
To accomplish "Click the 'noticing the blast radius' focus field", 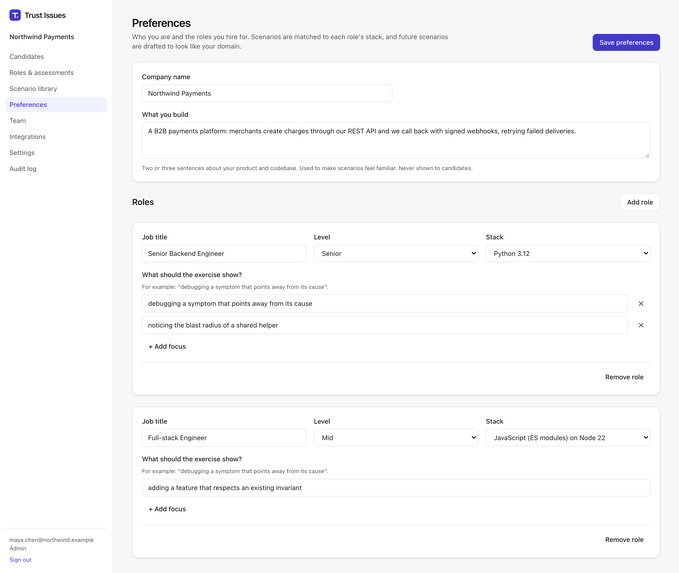I will pos(385,325).
